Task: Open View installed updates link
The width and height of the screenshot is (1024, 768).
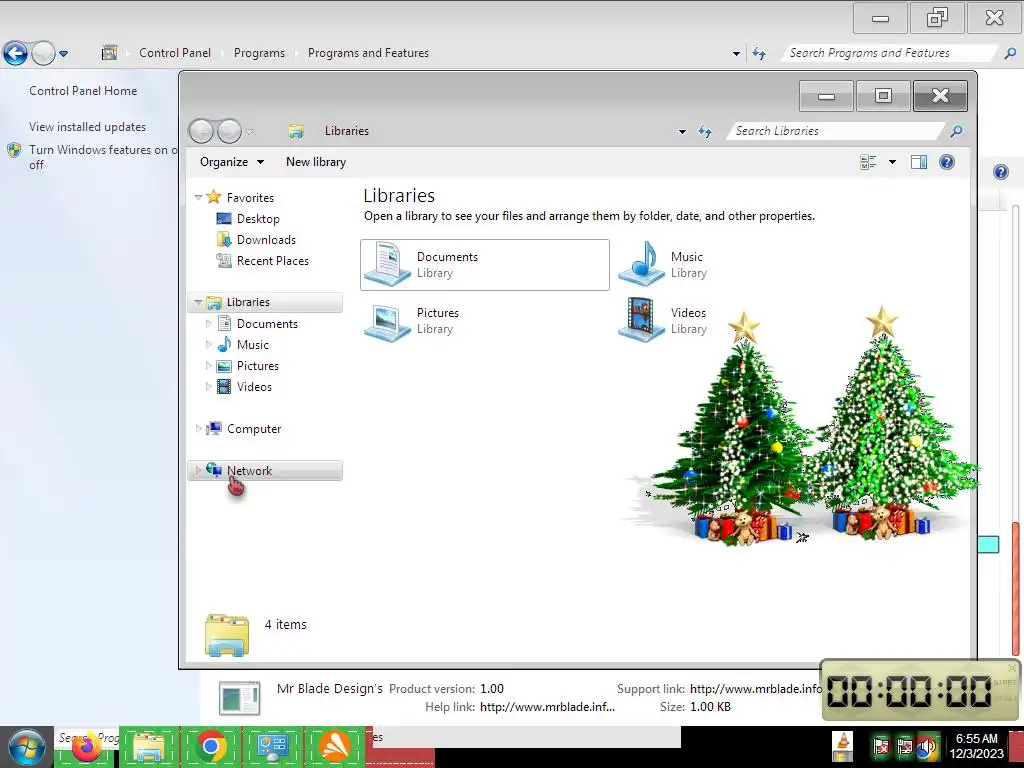Action: [88, 127]
